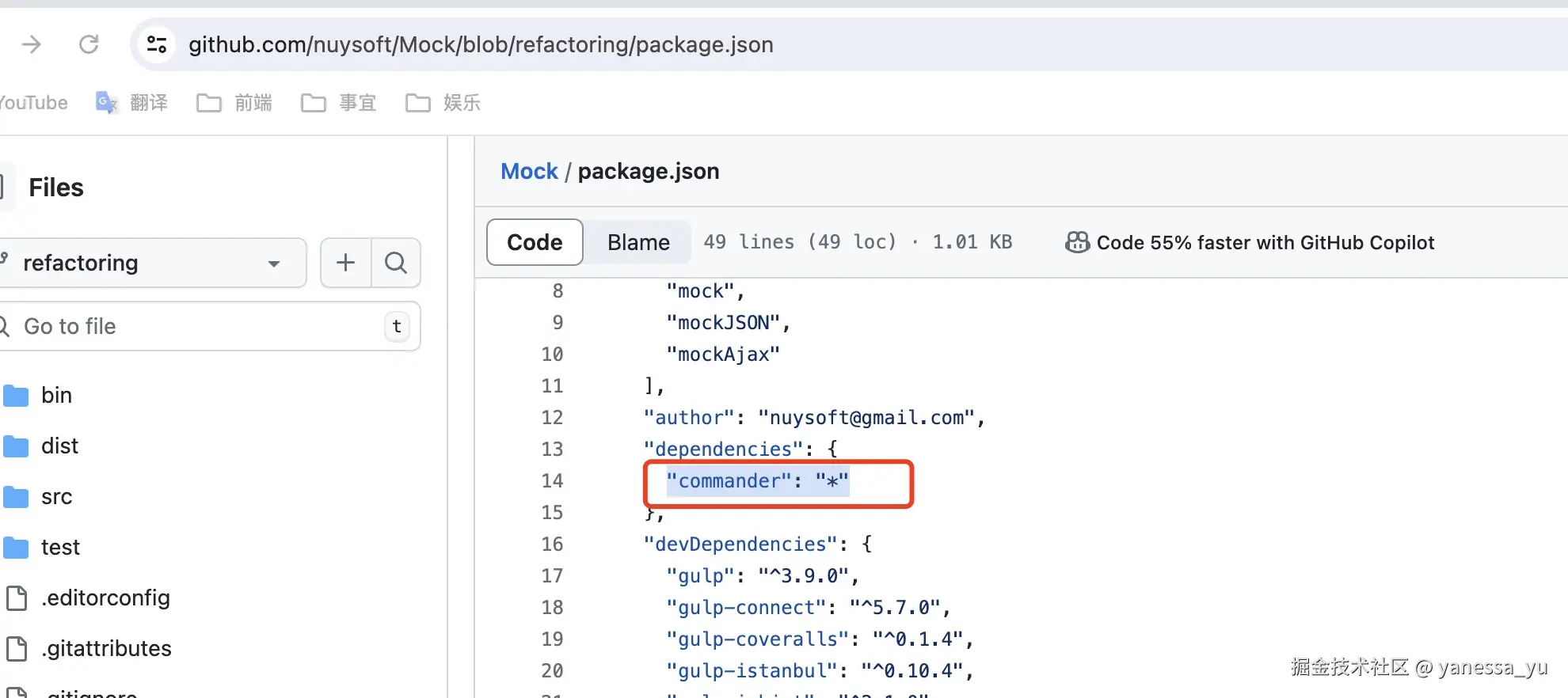Click the URL in the address bar

pyautogui.click(x=481, y=44)
